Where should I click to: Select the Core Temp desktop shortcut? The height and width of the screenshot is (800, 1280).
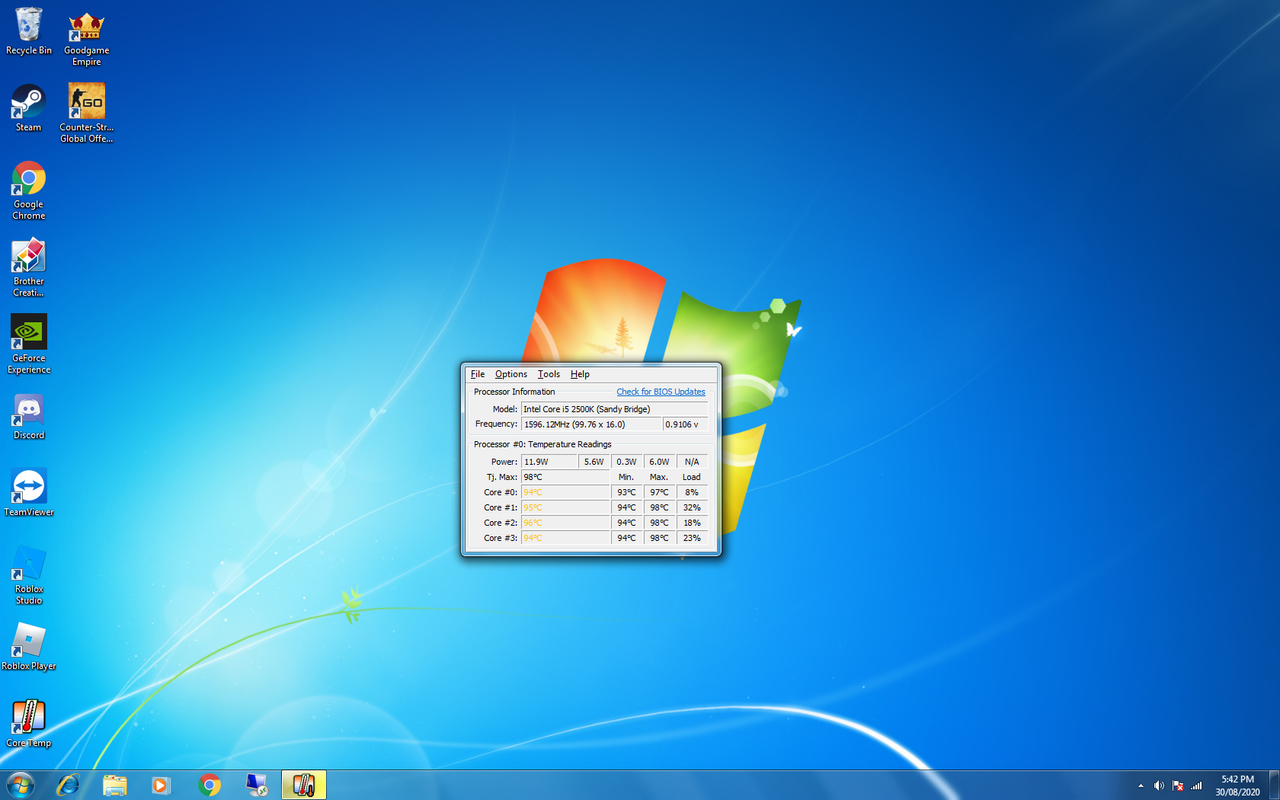(29, 724)
